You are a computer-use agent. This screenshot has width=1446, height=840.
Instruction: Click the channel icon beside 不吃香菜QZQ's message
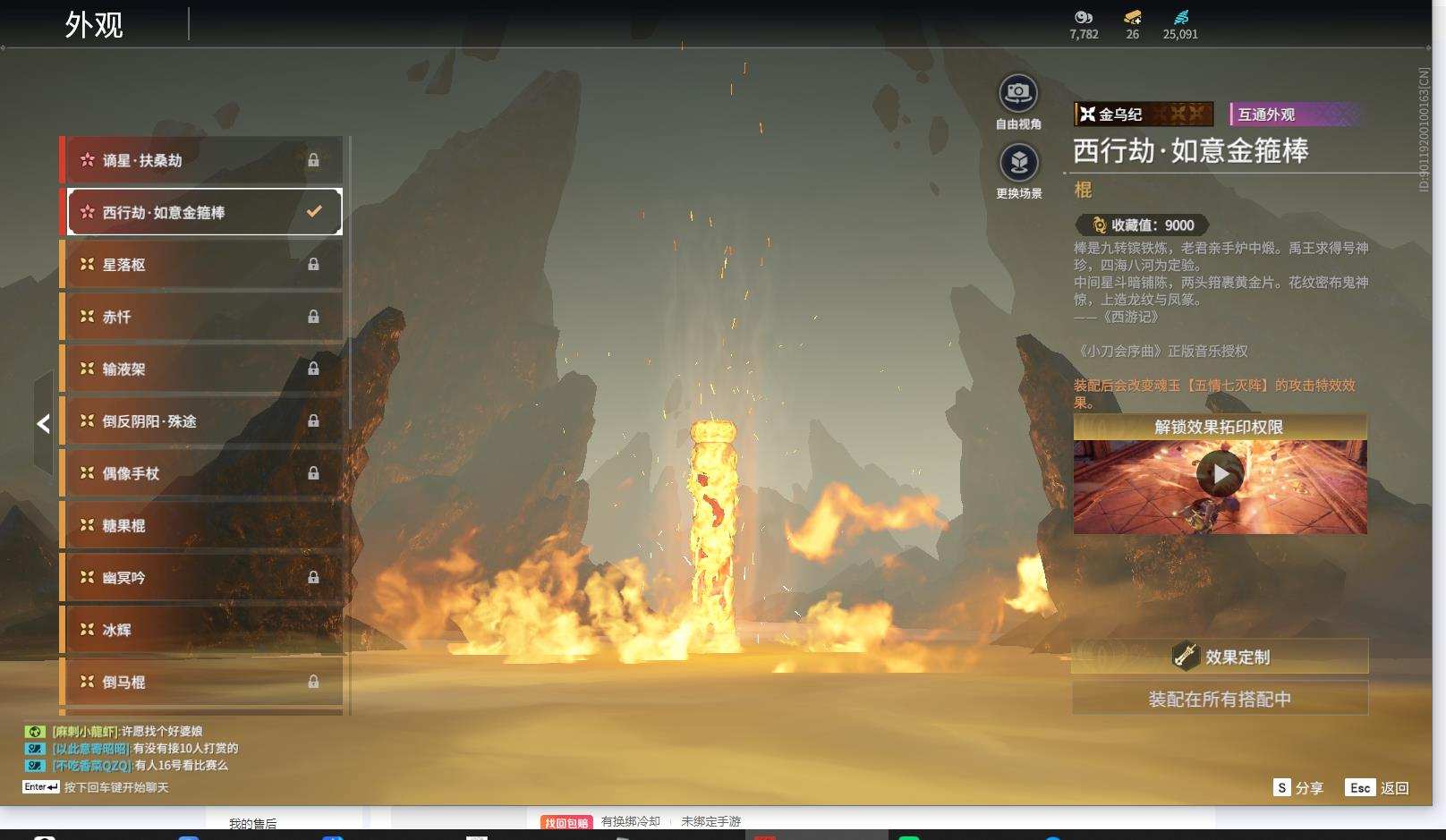click(35, 766)
